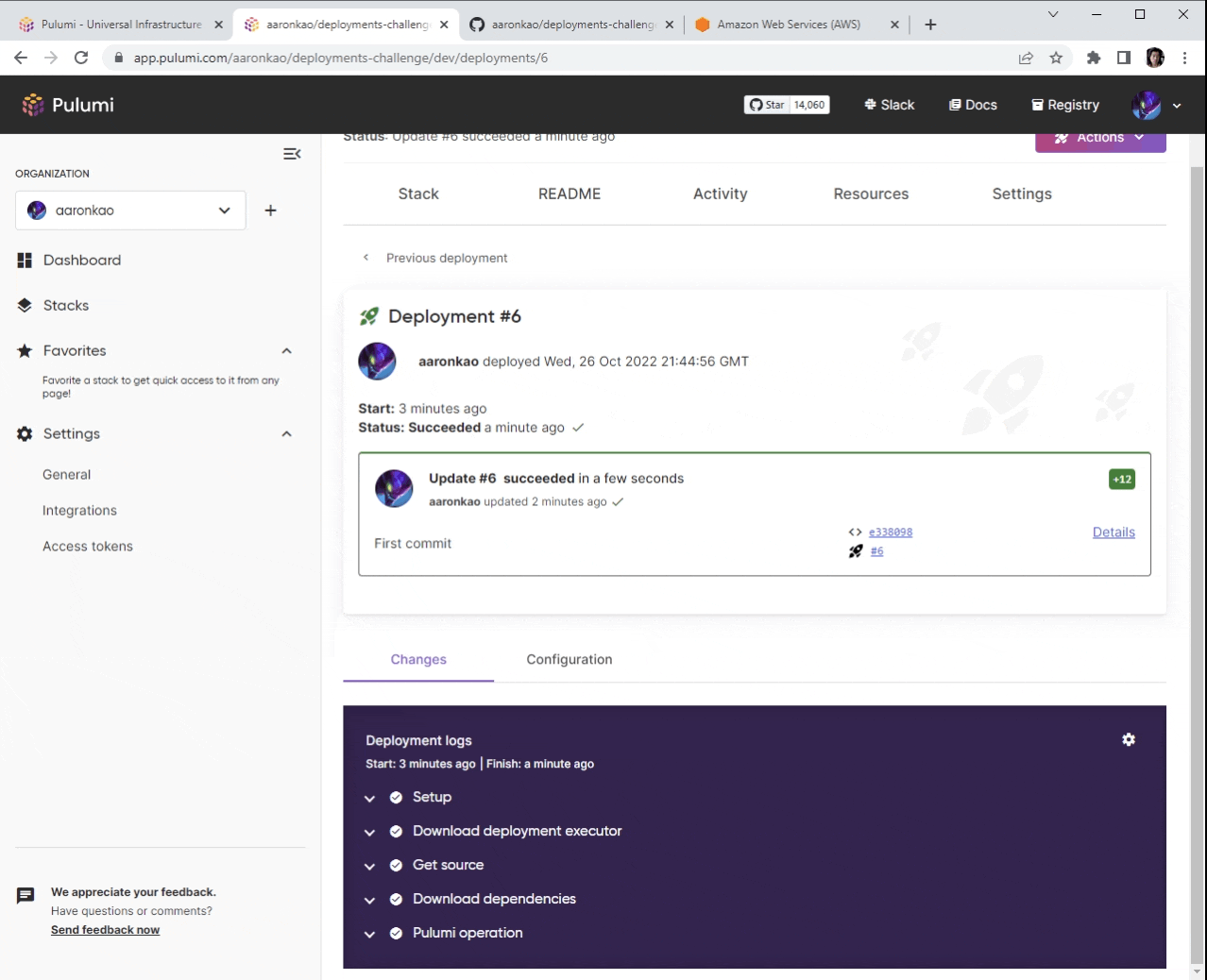Open Chrome three-dot menu
Image resolution: width=1207 pixels, height=980 pixels.
coord(1184,58)
